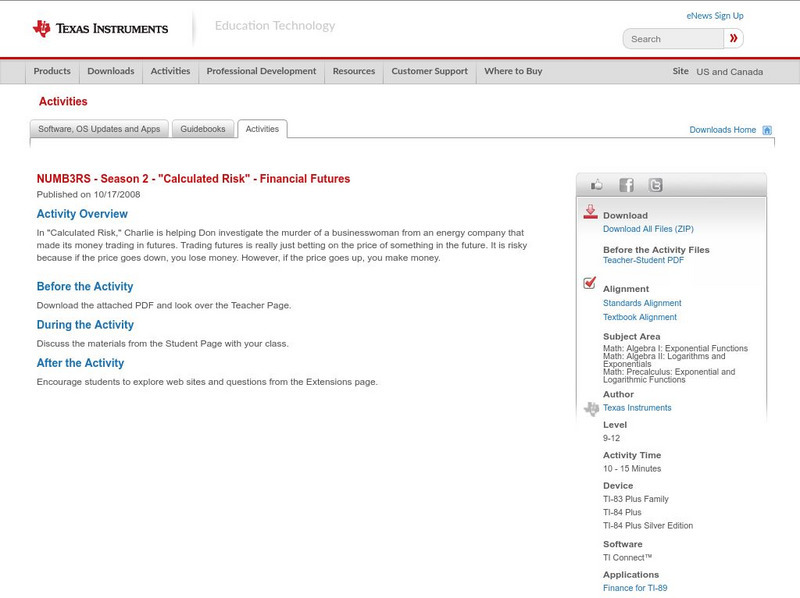Click the After the Activity heading
Viewport: 800px width, 598px height.
(x=81, y=363)
